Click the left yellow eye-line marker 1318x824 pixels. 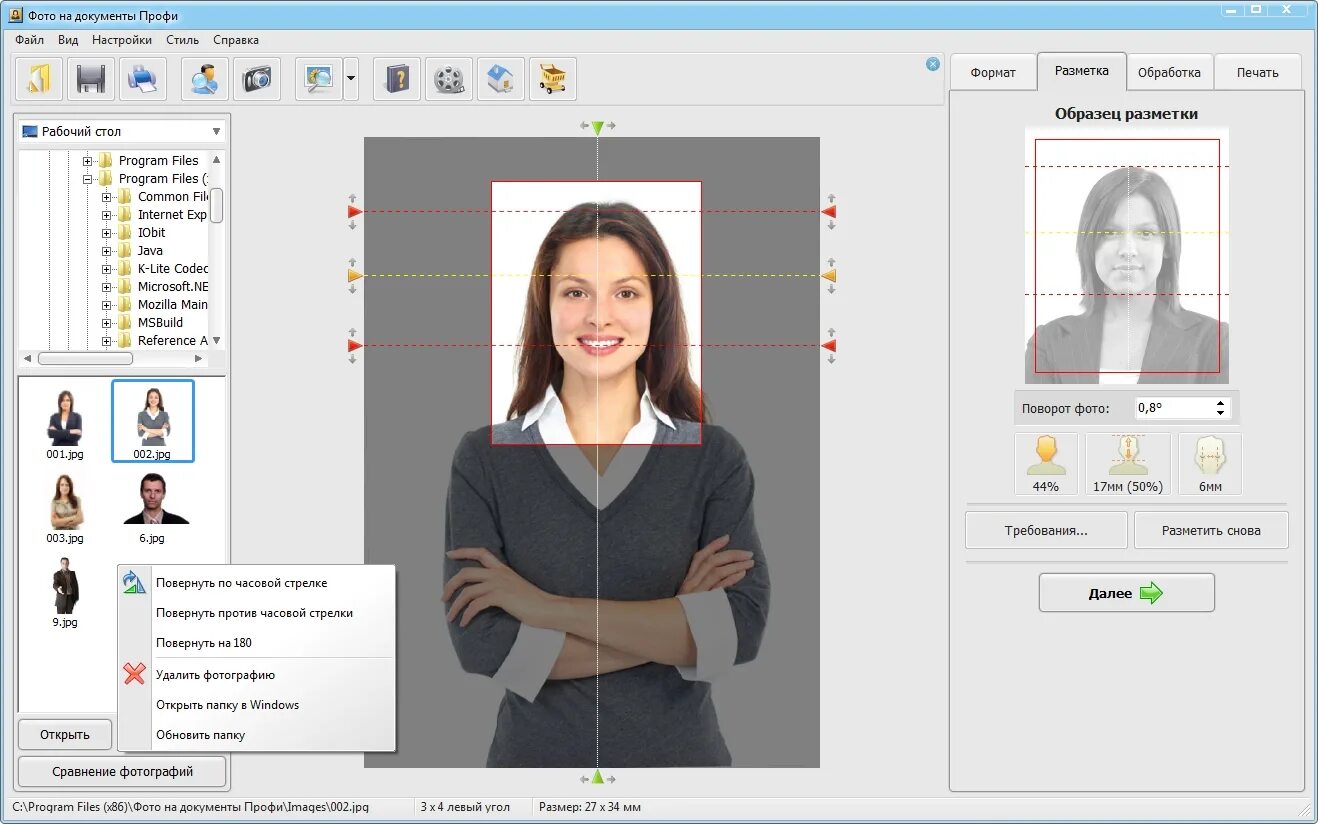[x=355, y=275]
